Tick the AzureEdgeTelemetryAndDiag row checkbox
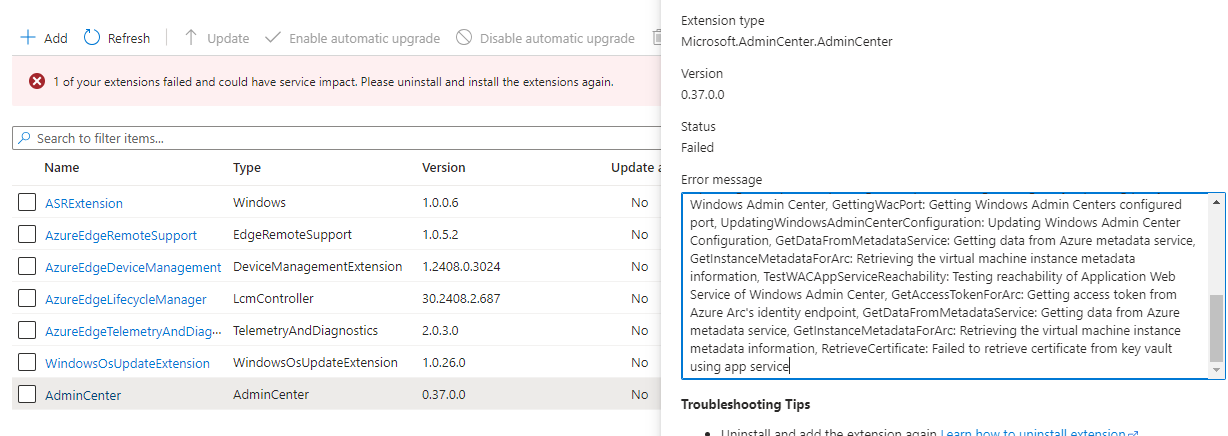 pos(28,331)
